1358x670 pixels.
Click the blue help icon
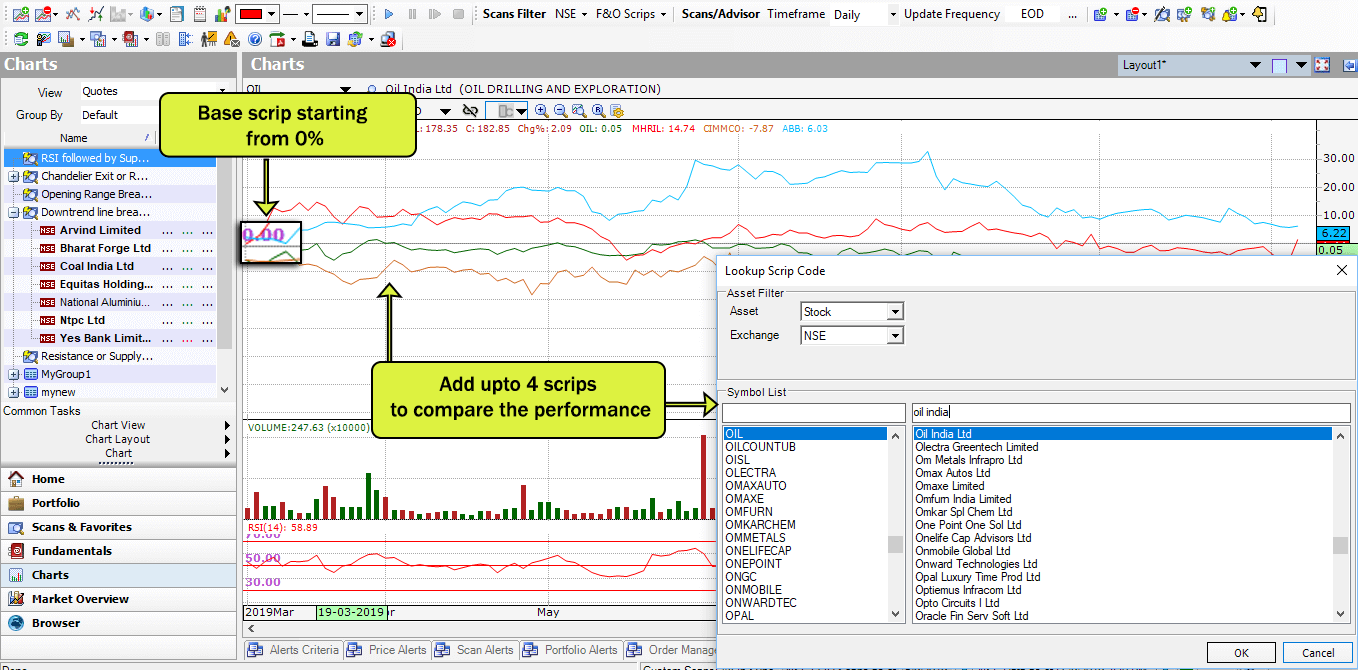tap(254, 39)
